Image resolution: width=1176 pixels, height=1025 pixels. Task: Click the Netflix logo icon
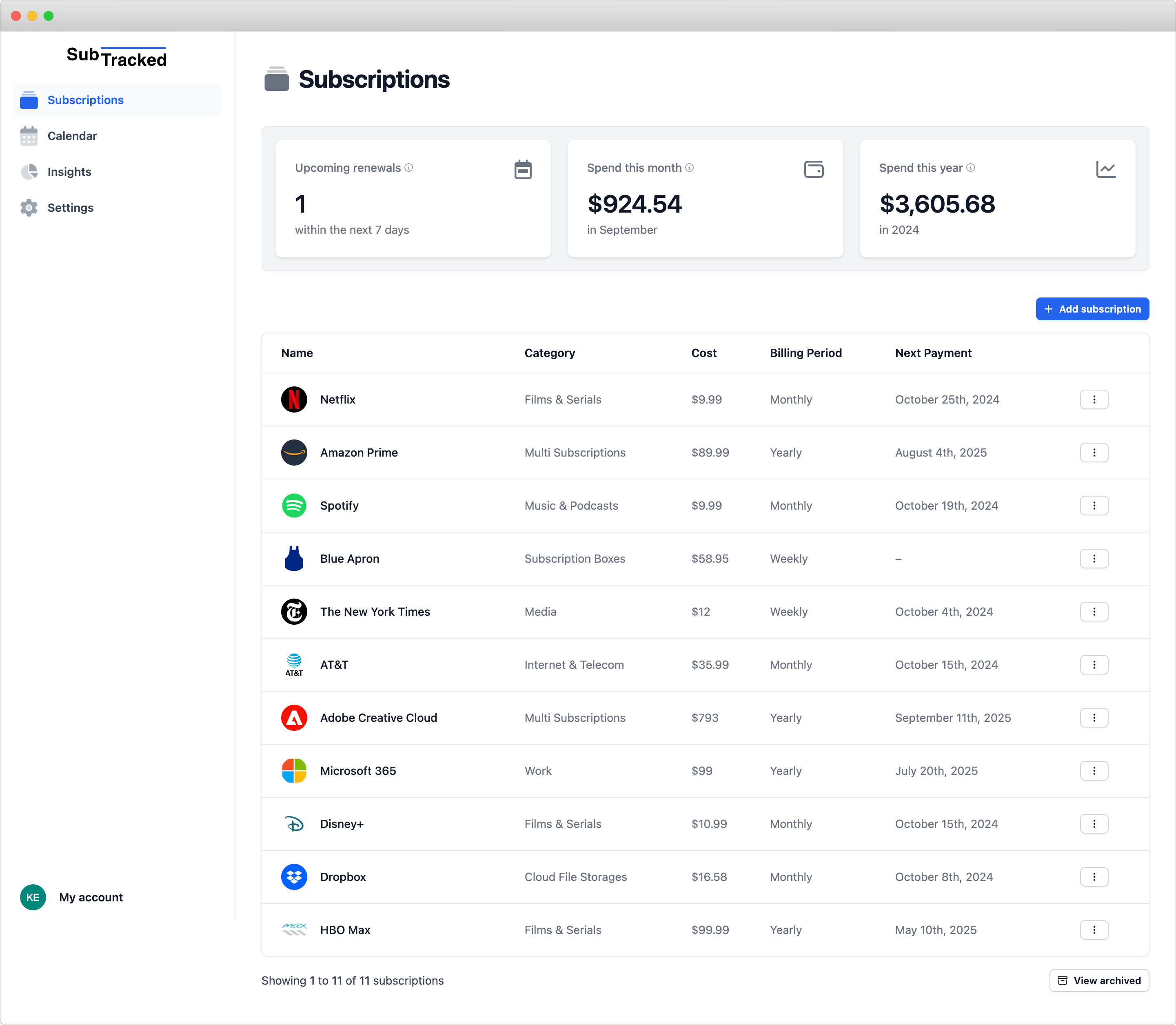click(294, 399)
